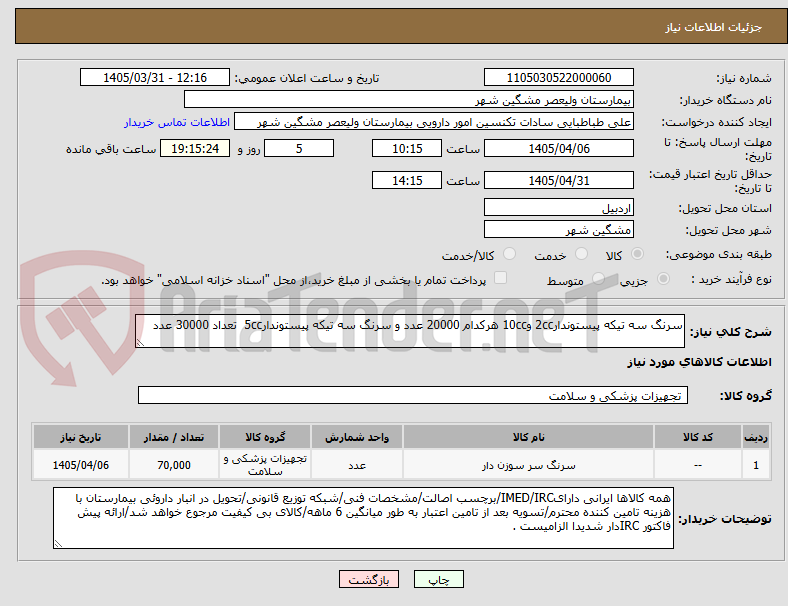The width and height of the screenshot is (788, 606).
Task: Click the item name cell سرنگ سر سوزن دار
Action: 528,465
